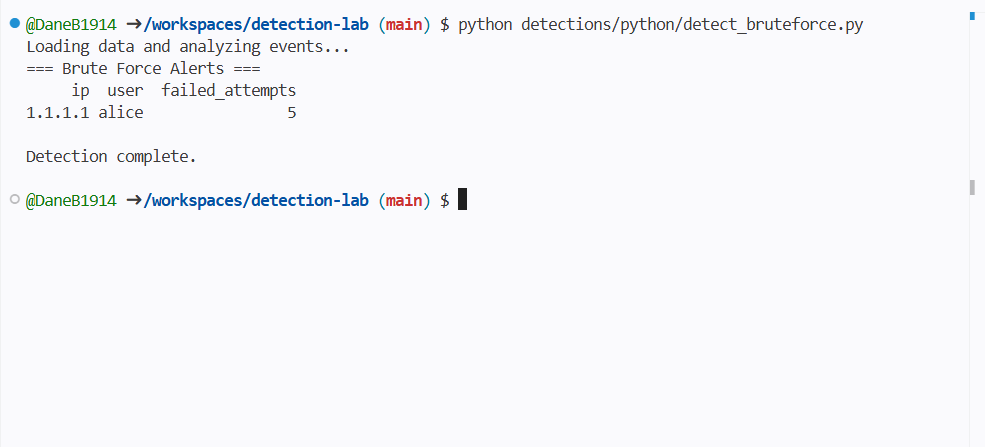
Task: Click the 1.1.1.1 IP address value
Action: (58, 113)
